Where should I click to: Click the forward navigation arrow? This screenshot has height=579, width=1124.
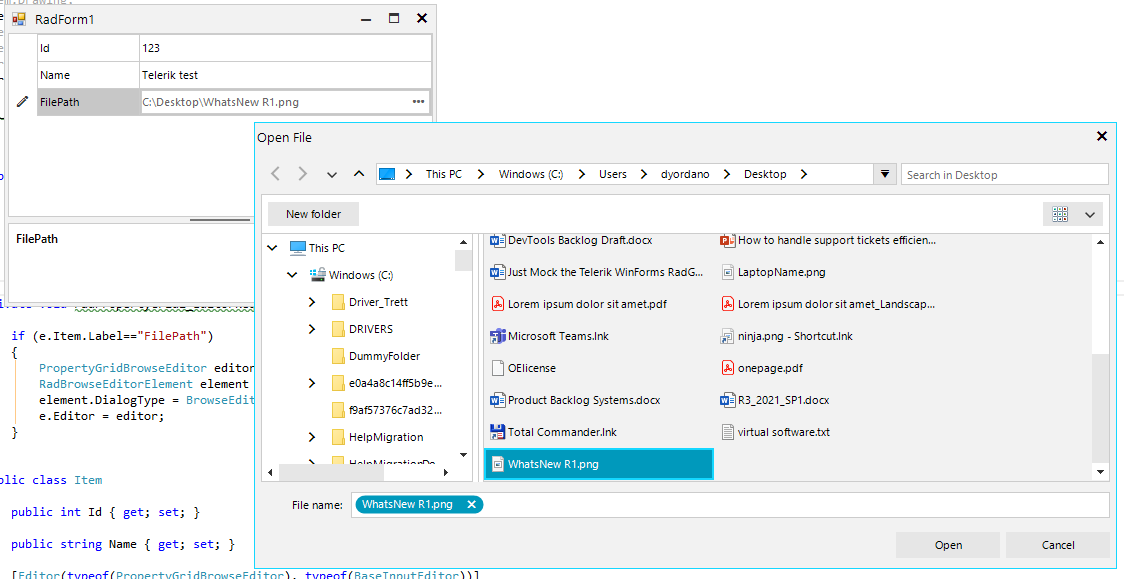coord(303,174)
